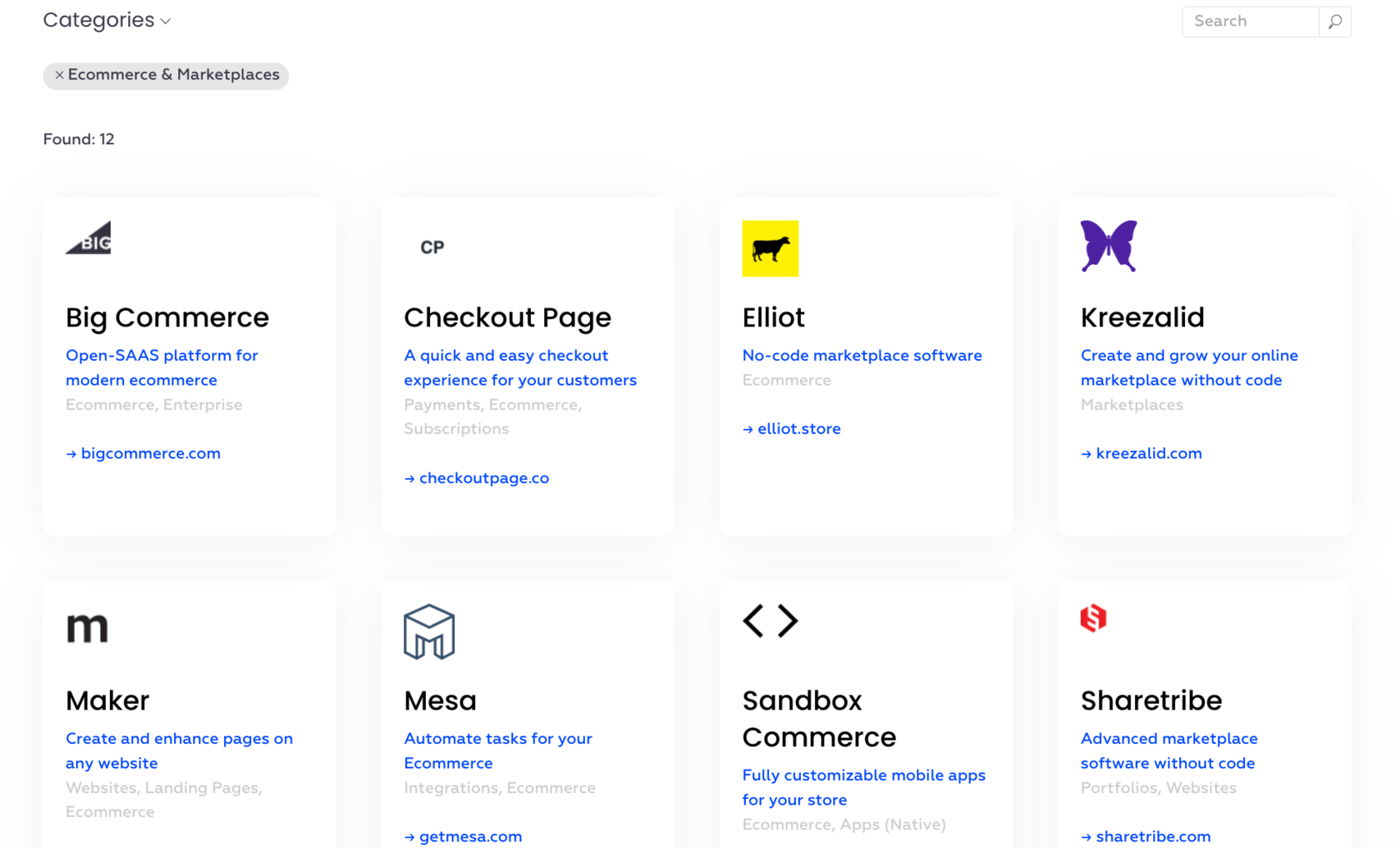This screenshot has width=1400, height=848.
Task: Click the Mesa cube logo
Action: pos(429,632)
